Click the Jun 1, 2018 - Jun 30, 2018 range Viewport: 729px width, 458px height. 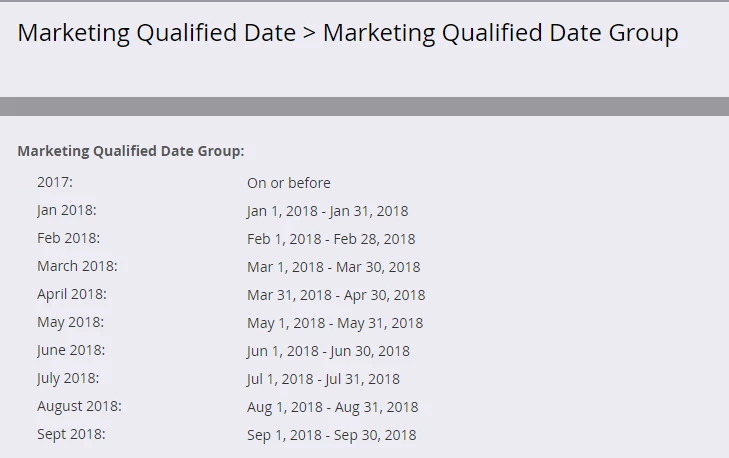pos(328,351)
